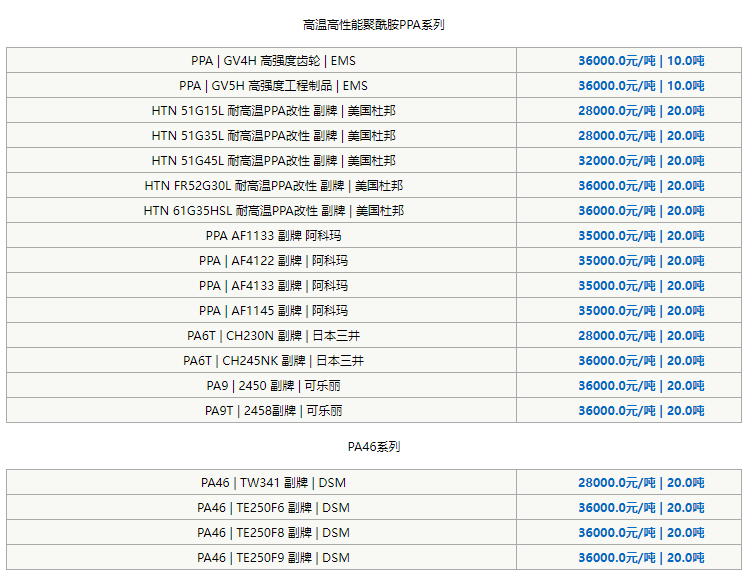Click PA46 TE250F6 副牌 DSM product name
The height and width of the screenshot is (577, 750).
[x=273, y=508]
